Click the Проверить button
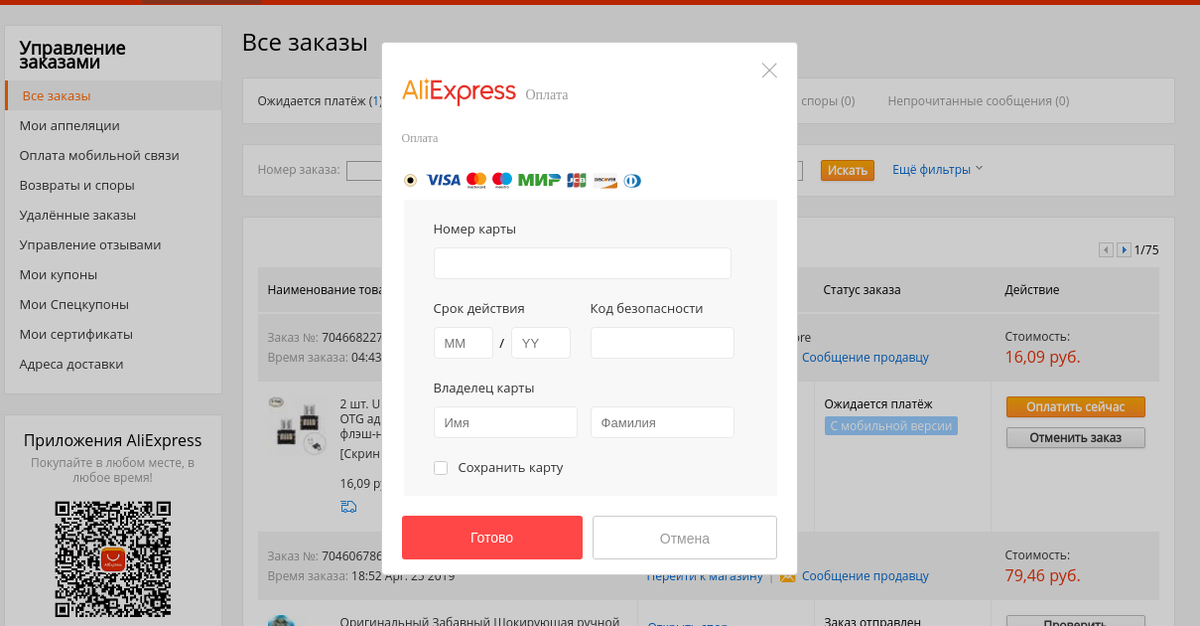This screenshot has width=1200, height=626. point(1075,622)
